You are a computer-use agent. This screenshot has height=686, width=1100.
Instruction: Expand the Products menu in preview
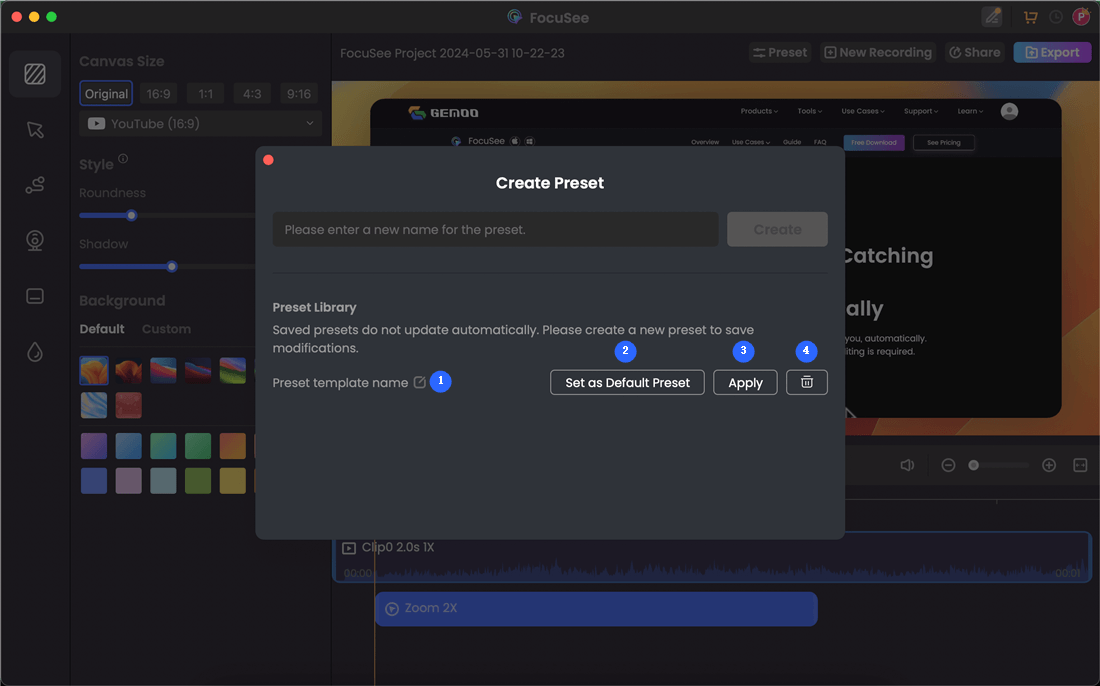coord(759,111)
